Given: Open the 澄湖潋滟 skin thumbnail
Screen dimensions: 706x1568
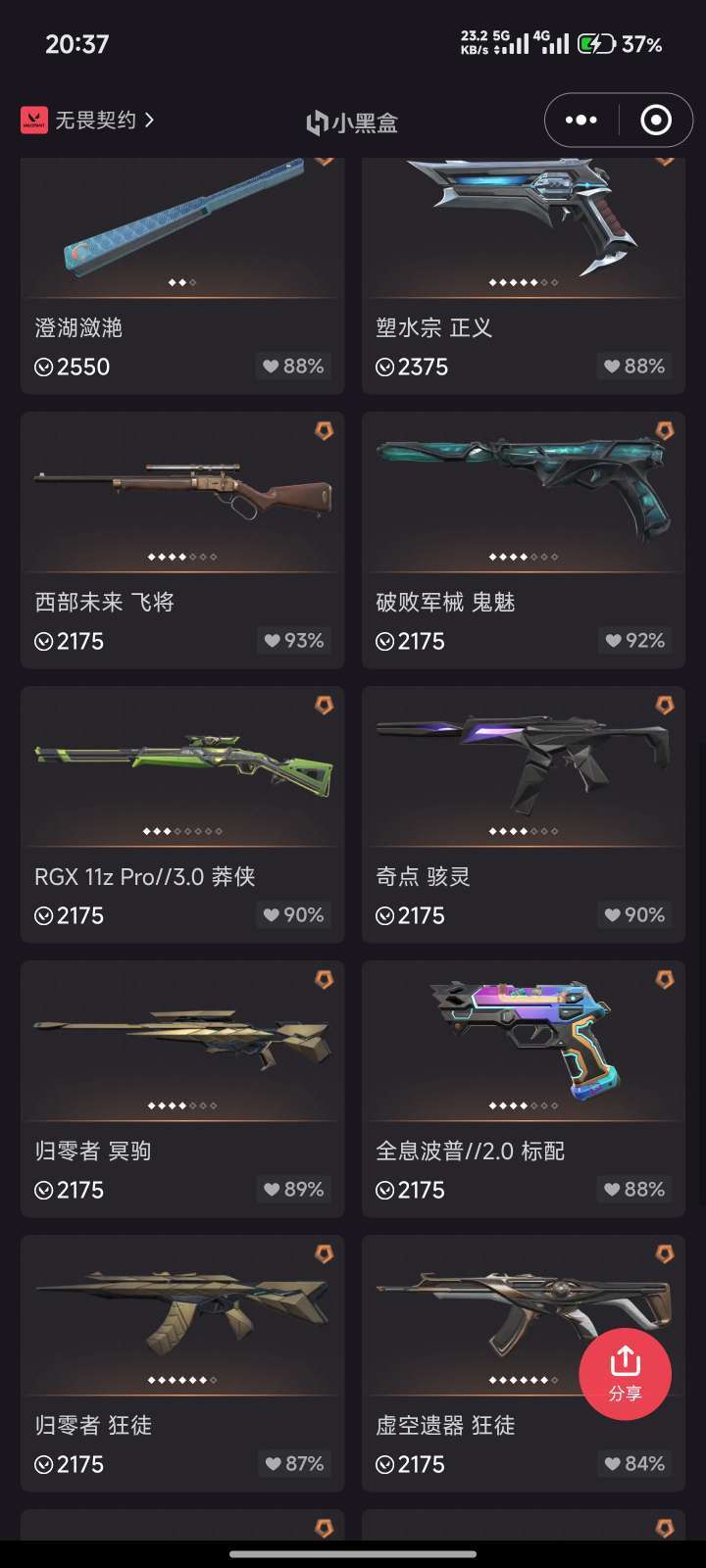Looking at the screenshot, I should 182,227.
